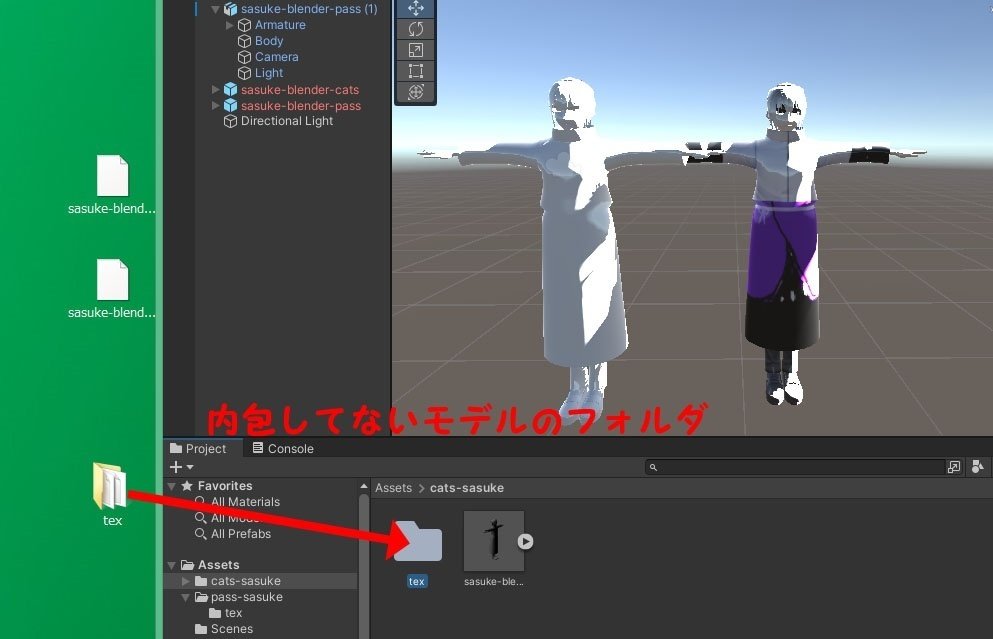Switch to the Project tab
Viewport: 993px width, 639px height.
pos(198,448)
